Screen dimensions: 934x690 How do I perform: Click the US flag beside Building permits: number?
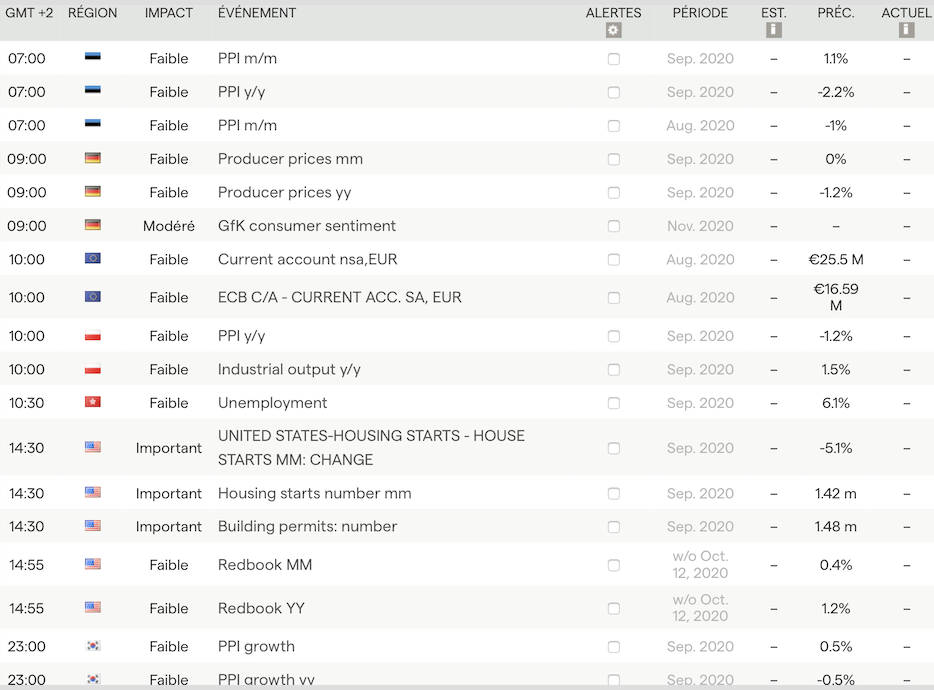(93, 526)
